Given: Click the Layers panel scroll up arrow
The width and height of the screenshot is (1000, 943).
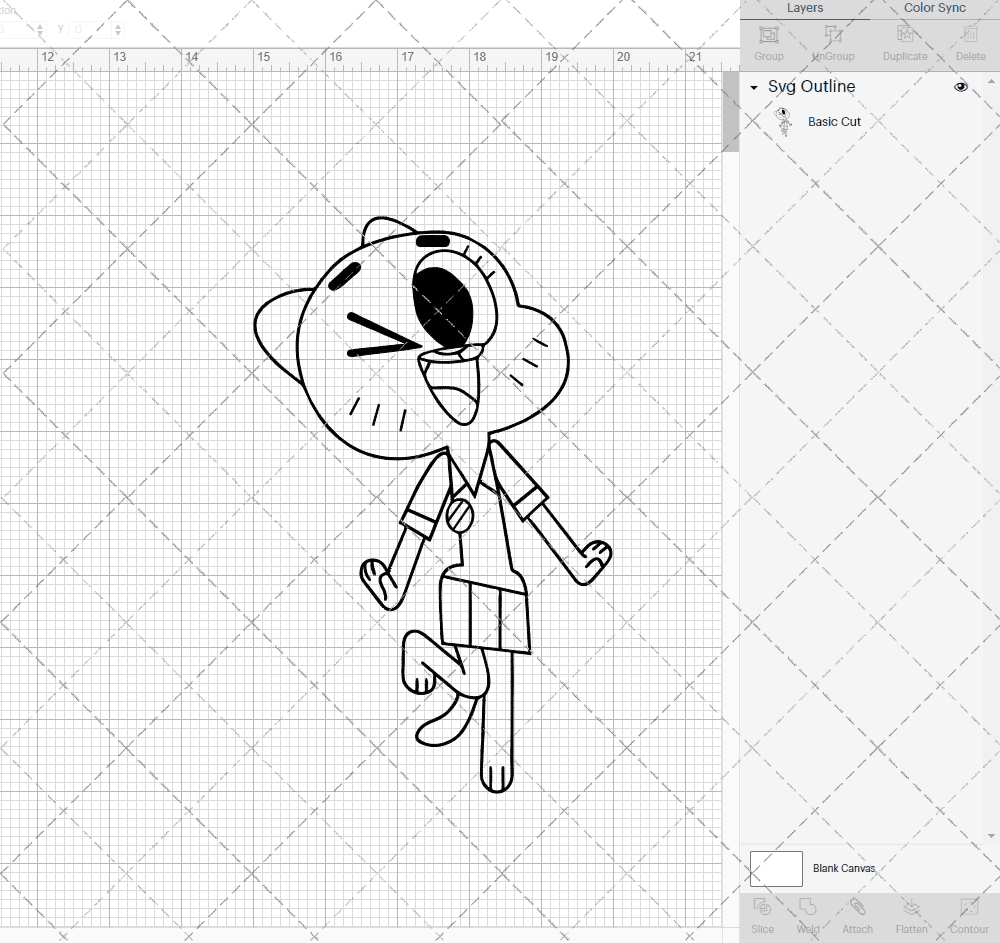Looking at the screenshot, I should 990,82.
